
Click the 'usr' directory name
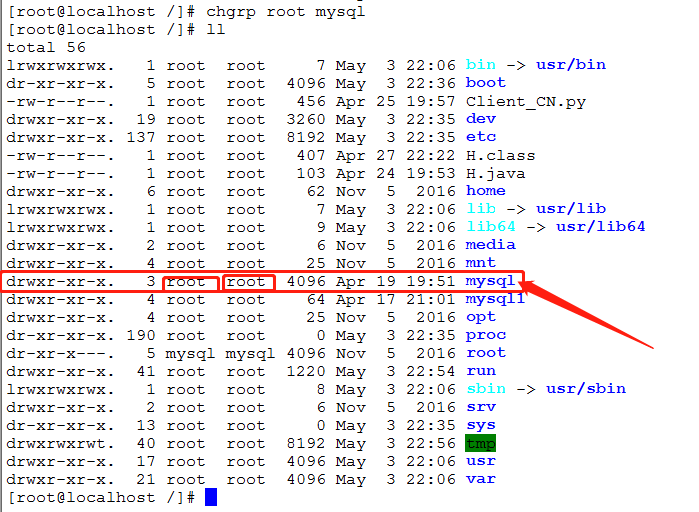pos(481,461)
